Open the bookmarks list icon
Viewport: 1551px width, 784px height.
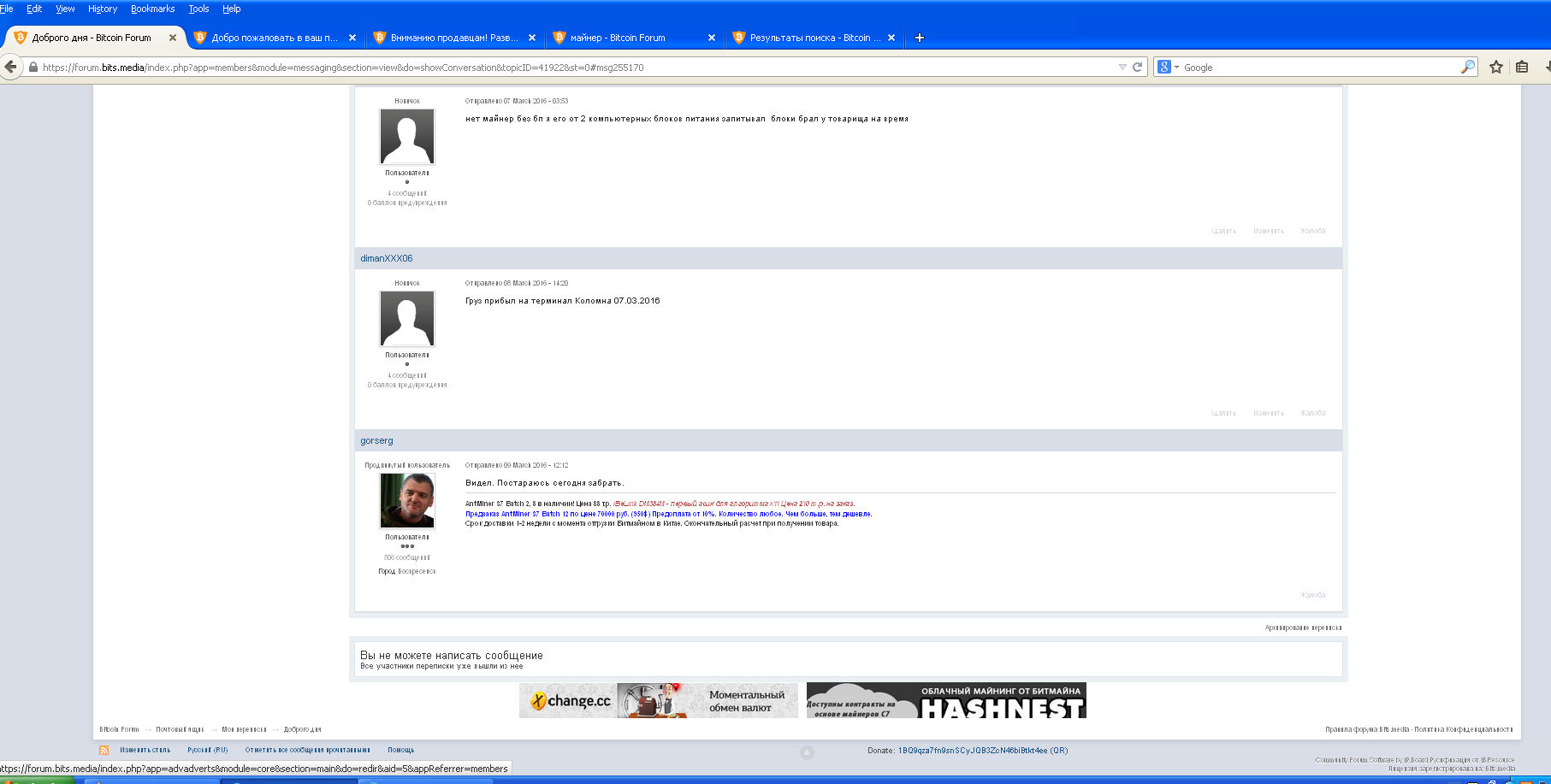tap(1522, 67)
